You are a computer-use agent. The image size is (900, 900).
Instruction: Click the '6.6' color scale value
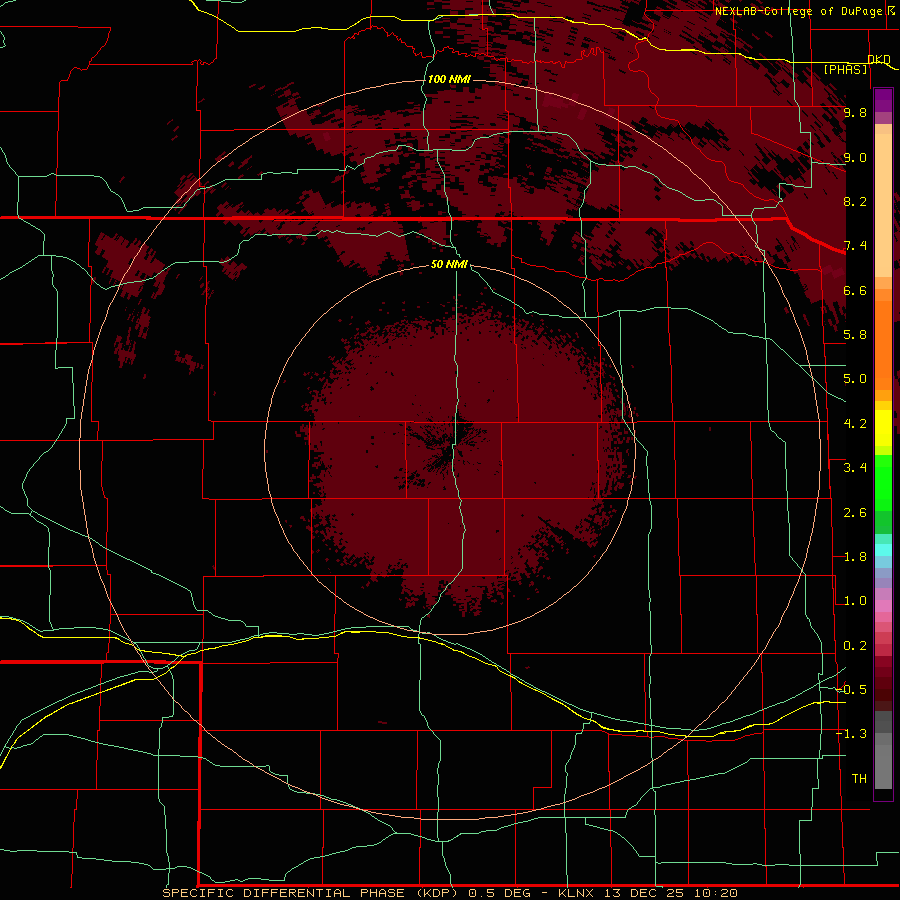[855, 290]
